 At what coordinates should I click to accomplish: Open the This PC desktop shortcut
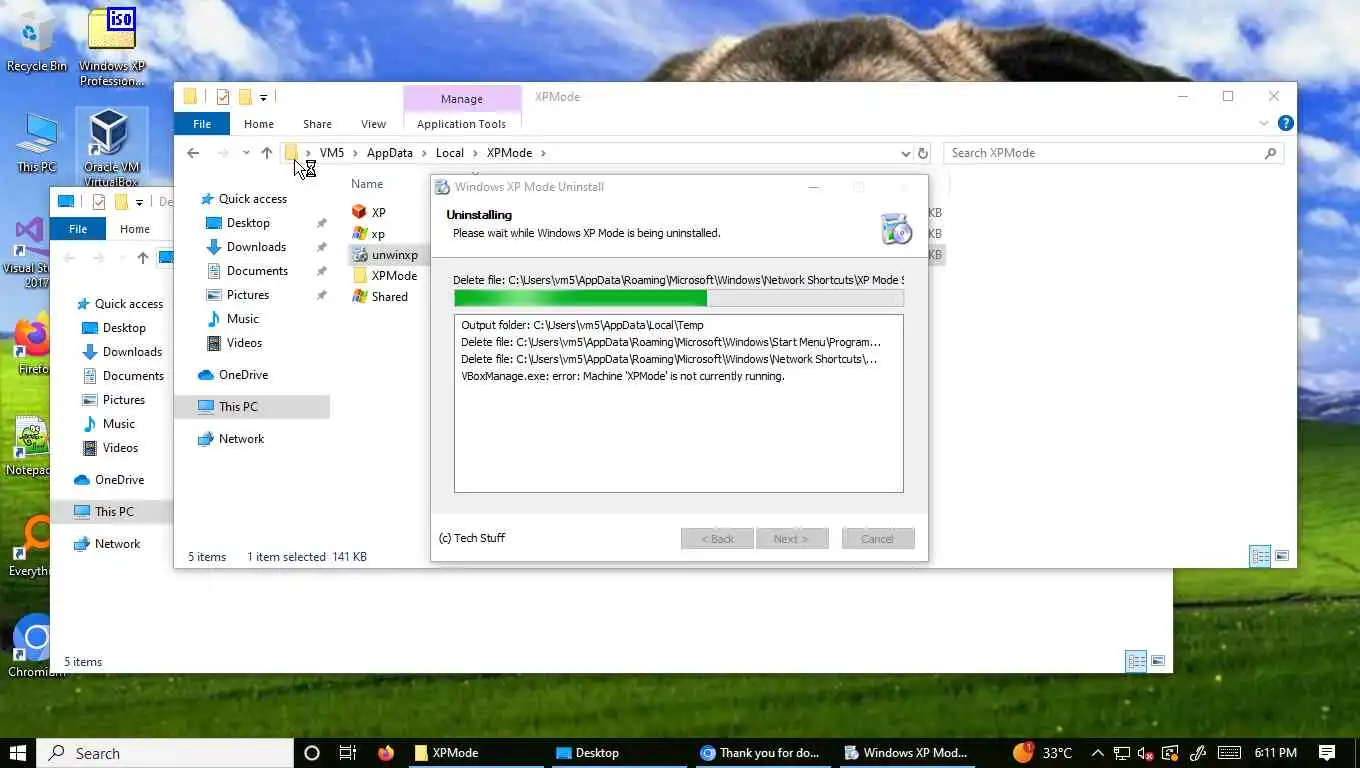pyautogui.click(x=37, y=143)
